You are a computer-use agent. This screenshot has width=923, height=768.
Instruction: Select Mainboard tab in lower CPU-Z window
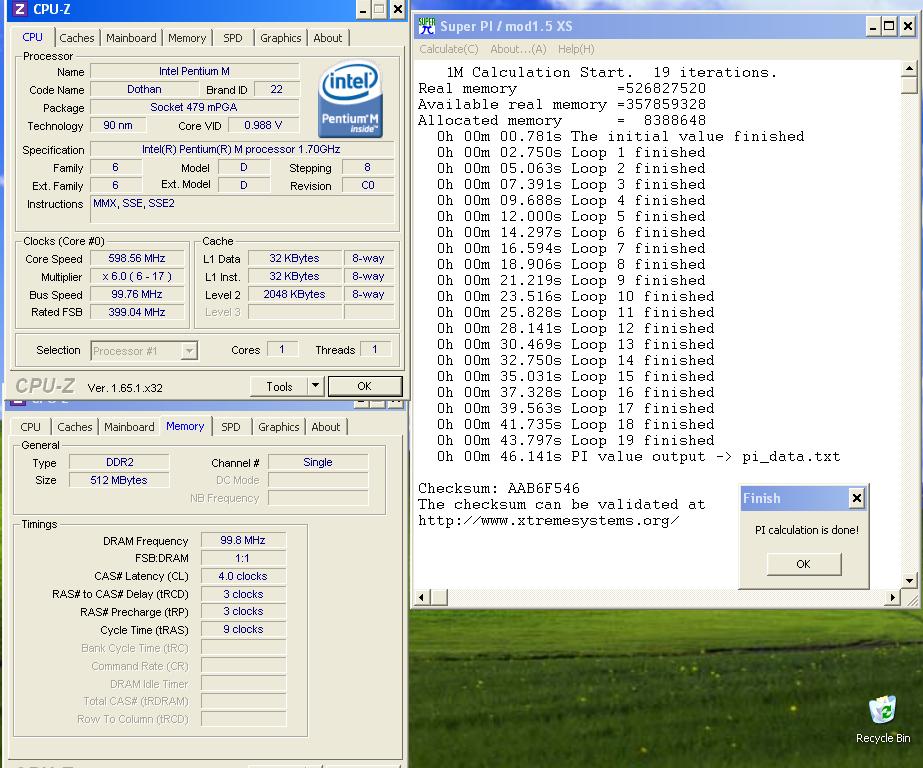(129, 427)
